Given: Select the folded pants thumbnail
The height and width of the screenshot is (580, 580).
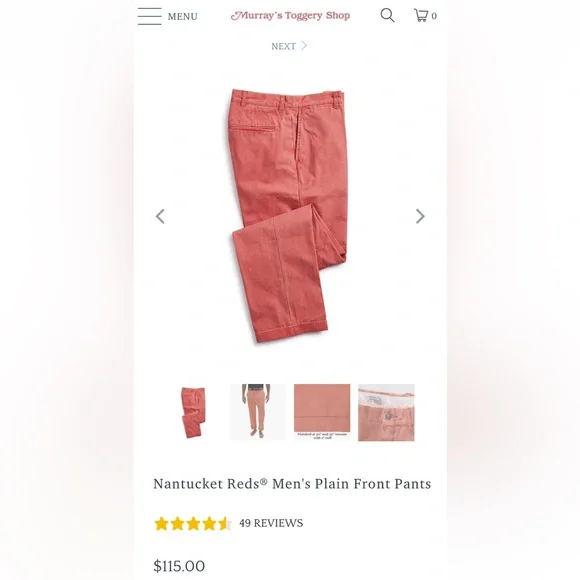Looking at the screenshot, I should click(193, 412).
